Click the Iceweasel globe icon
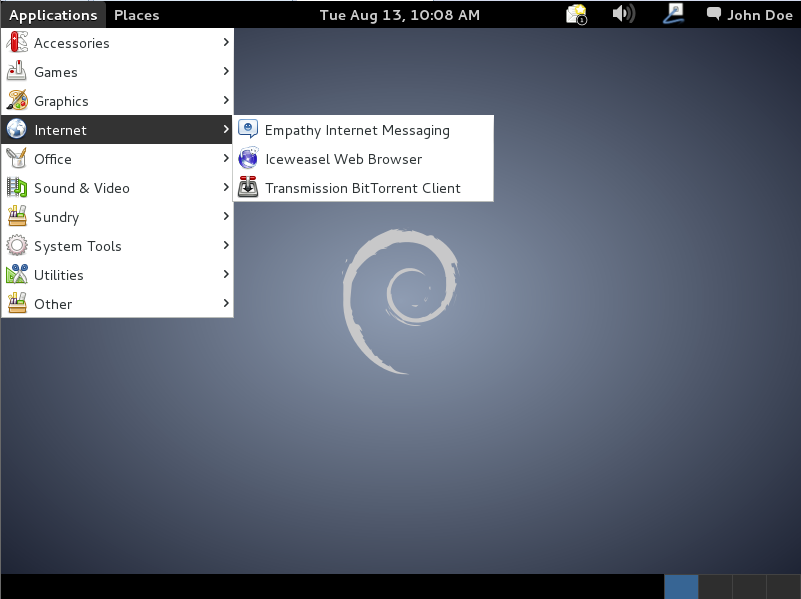 tap(248, 158)
